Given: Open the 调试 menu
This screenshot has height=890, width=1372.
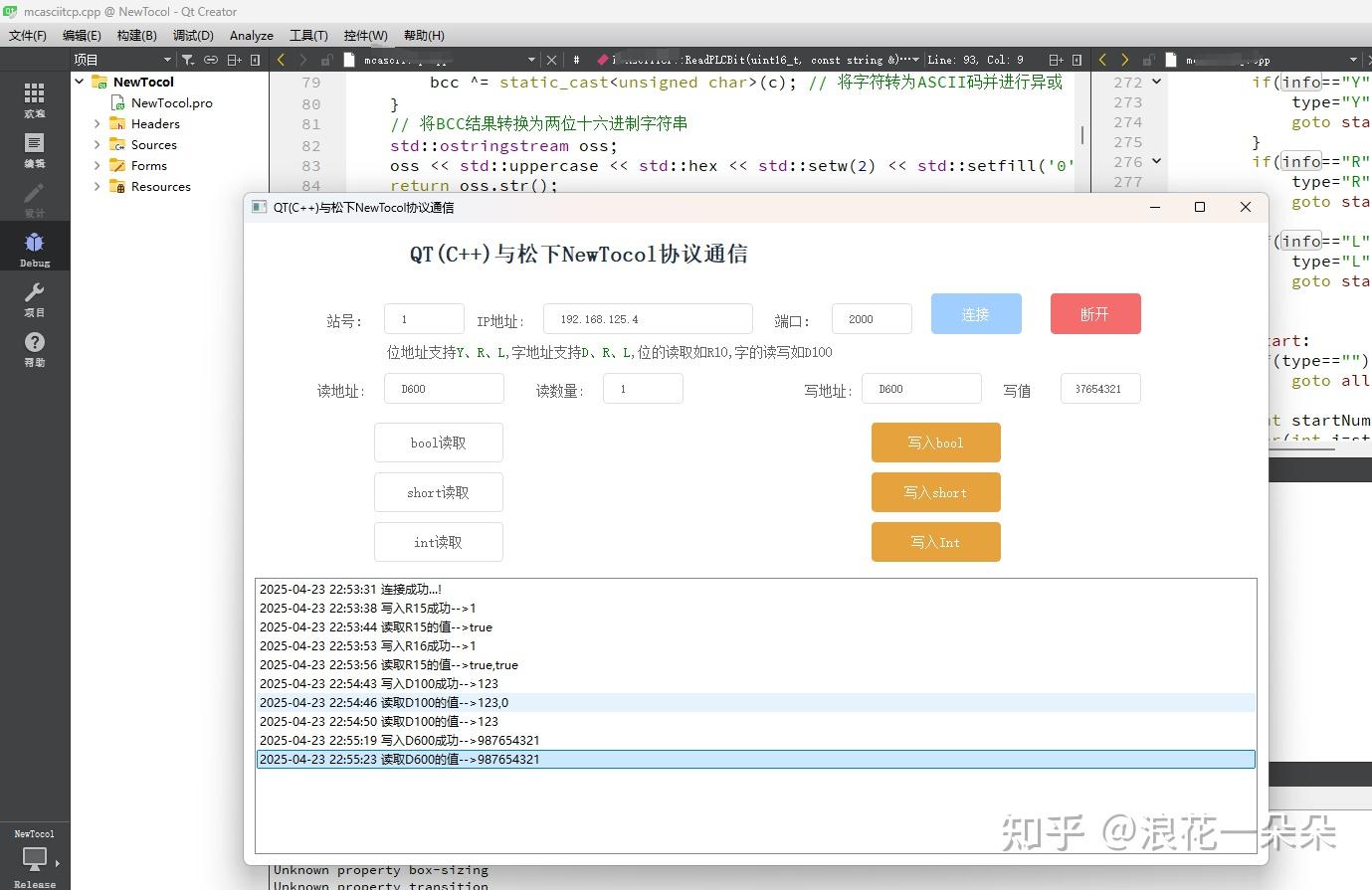Looking at the screenshot, I should (x=192, y=35).
